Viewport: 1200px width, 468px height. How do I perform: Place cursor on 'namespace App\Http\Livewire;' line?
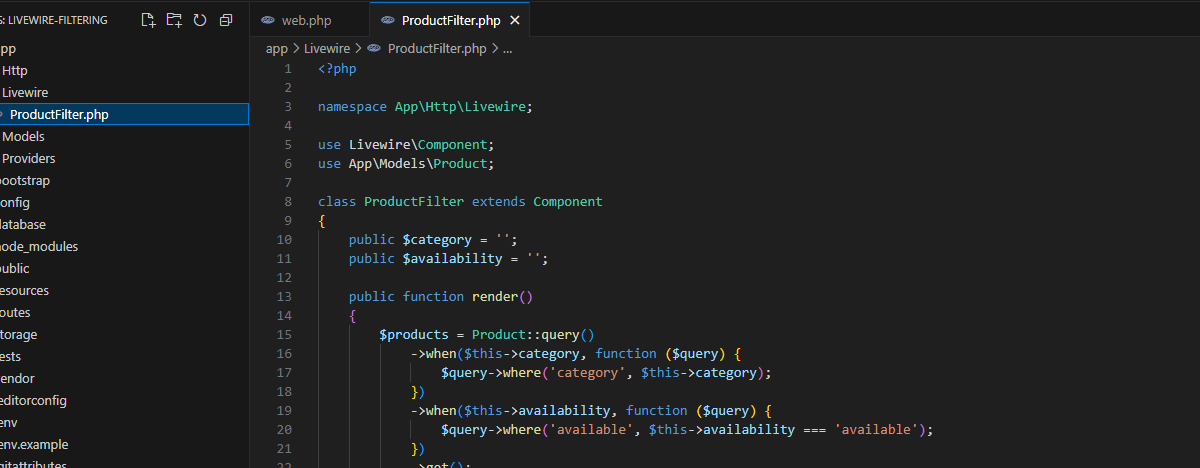click(x=426, y=106)
